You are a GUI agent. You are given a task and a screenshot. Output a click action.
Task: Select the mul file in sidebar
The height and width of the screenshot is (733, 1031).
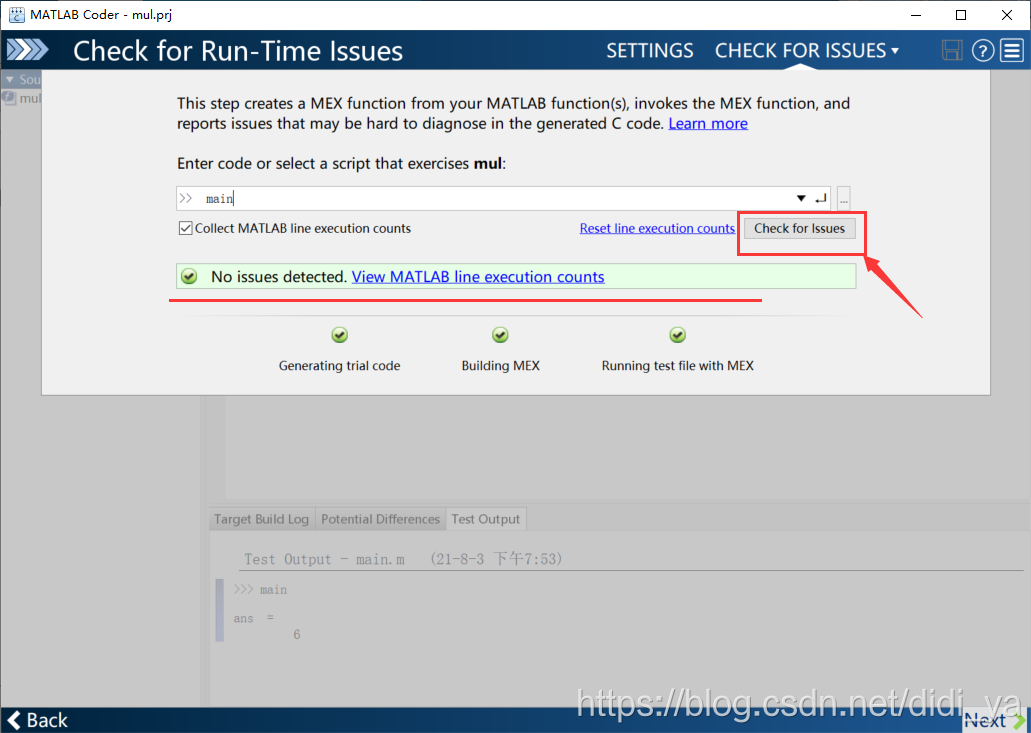pos(22,98)
